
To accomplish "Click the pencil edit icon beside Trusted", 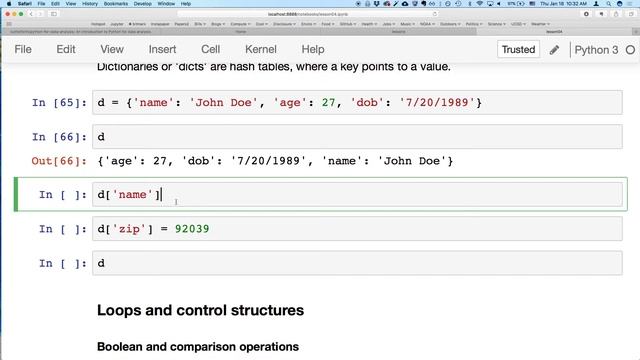I will pos(554,50).
